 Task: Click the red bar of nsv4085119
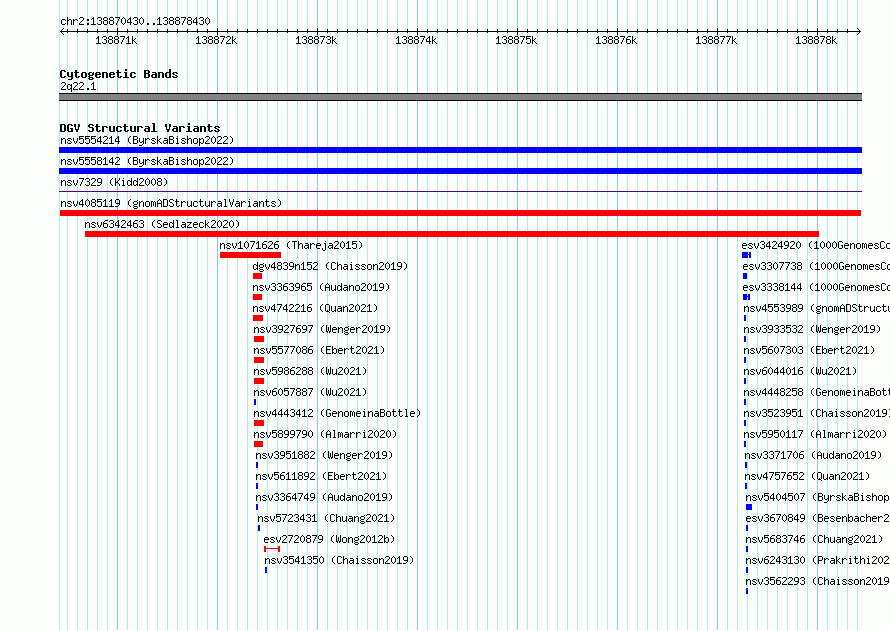460,213
